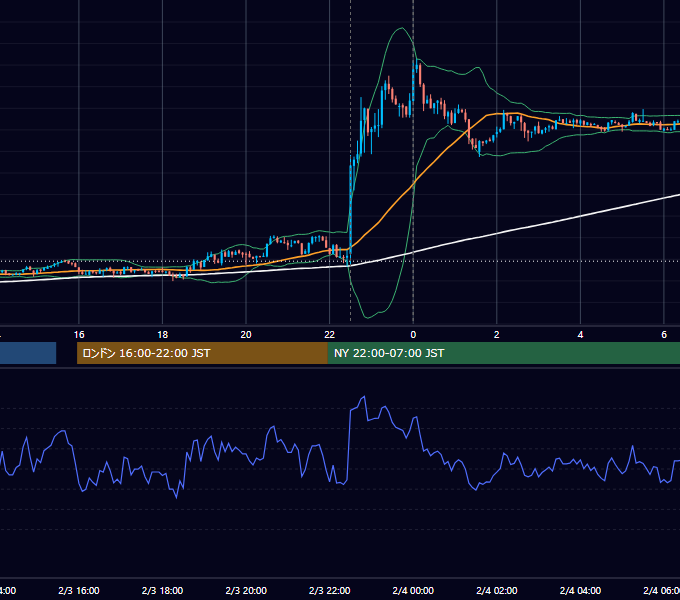The image size is (680, 600).
Task: Click the 2/4 02:00 date label
Action: (x=497, y=590)
